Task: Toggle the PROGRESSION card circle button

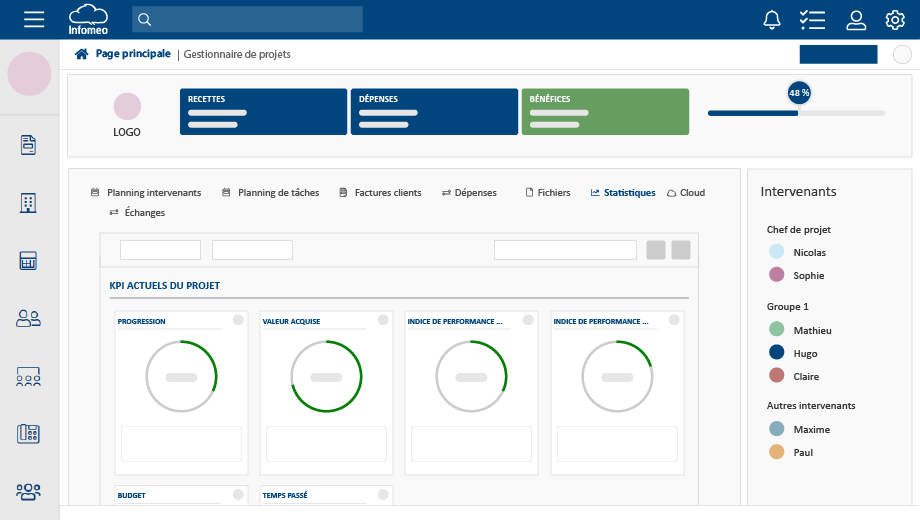Action: click(238, 320)
